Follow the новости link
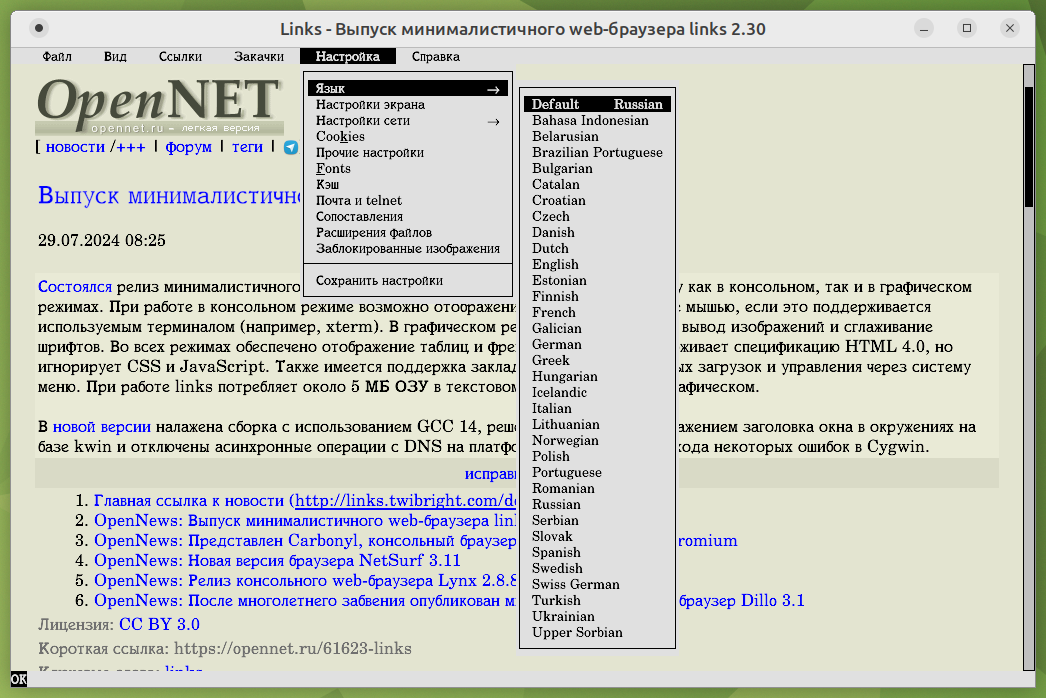1046x698 pixels. (x=75, y=147)
